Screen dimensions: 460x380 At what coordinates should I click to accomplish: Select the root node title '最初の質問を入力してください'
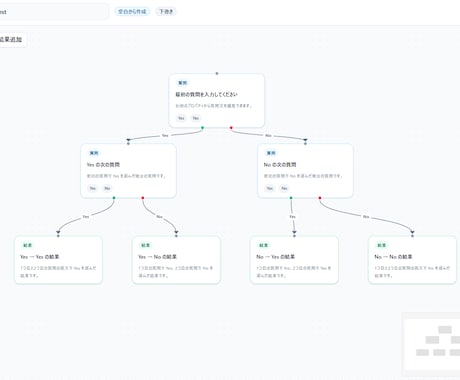(x=207, y=95)
